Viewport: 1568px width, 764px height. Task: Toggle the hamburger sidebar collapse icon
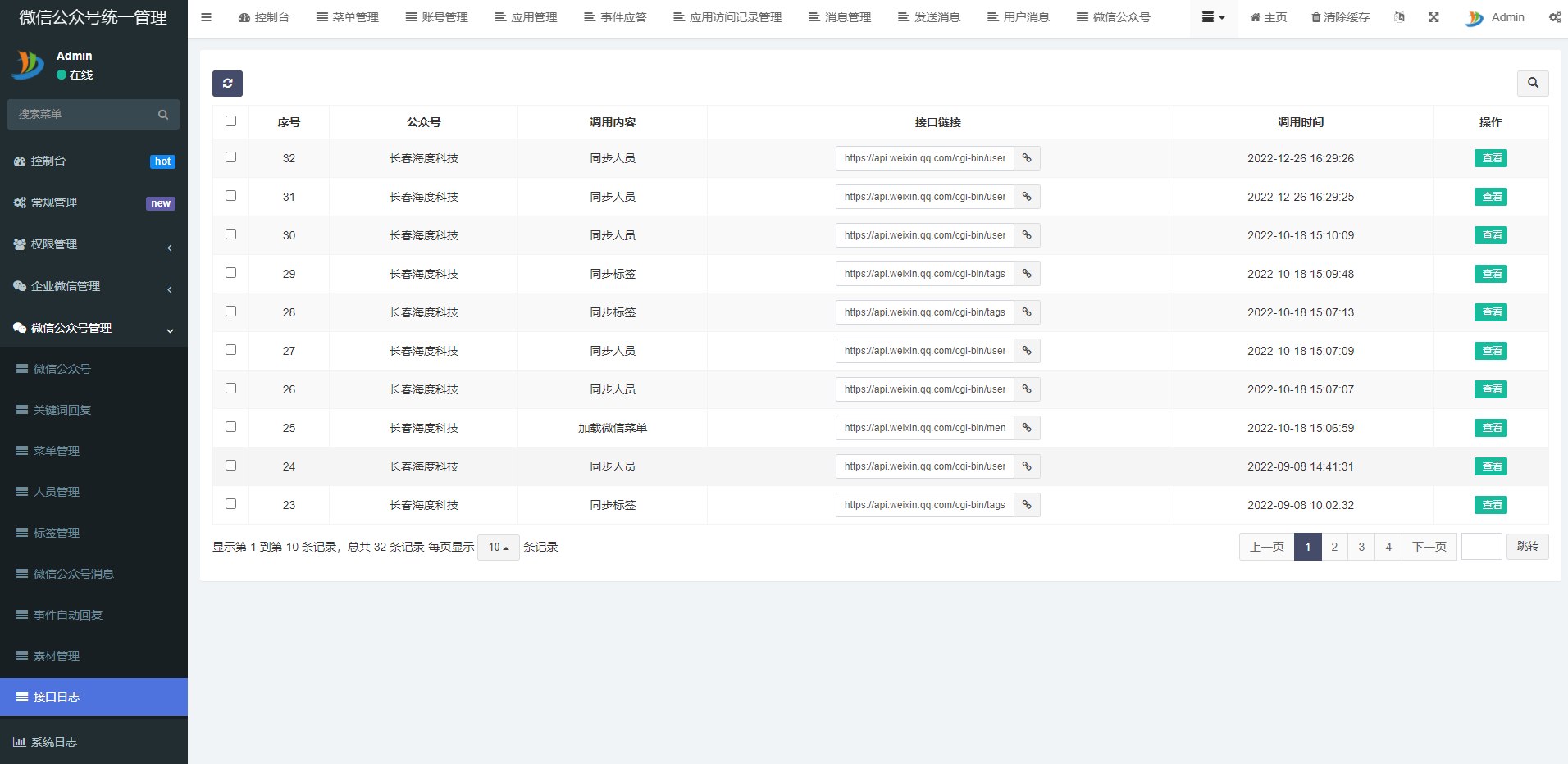pyautogui.click(x=207, y=17)
